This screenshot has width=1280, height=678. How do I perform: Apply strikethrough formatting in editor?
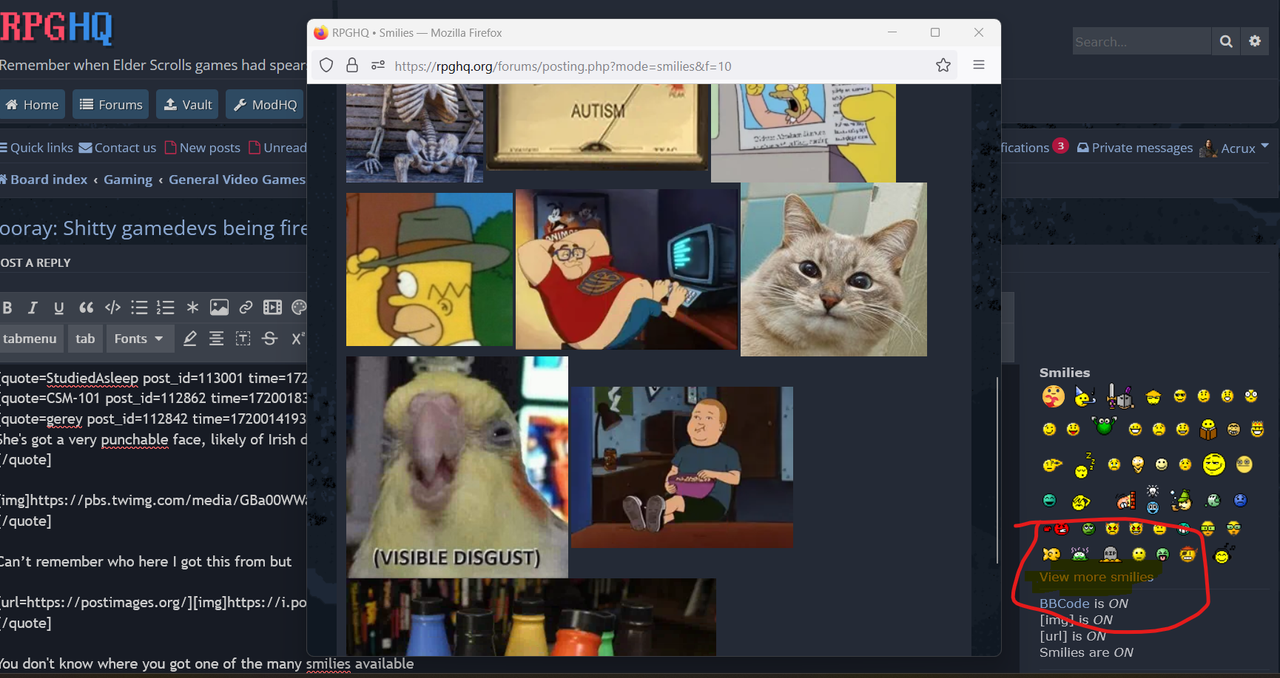pos(269,339)
